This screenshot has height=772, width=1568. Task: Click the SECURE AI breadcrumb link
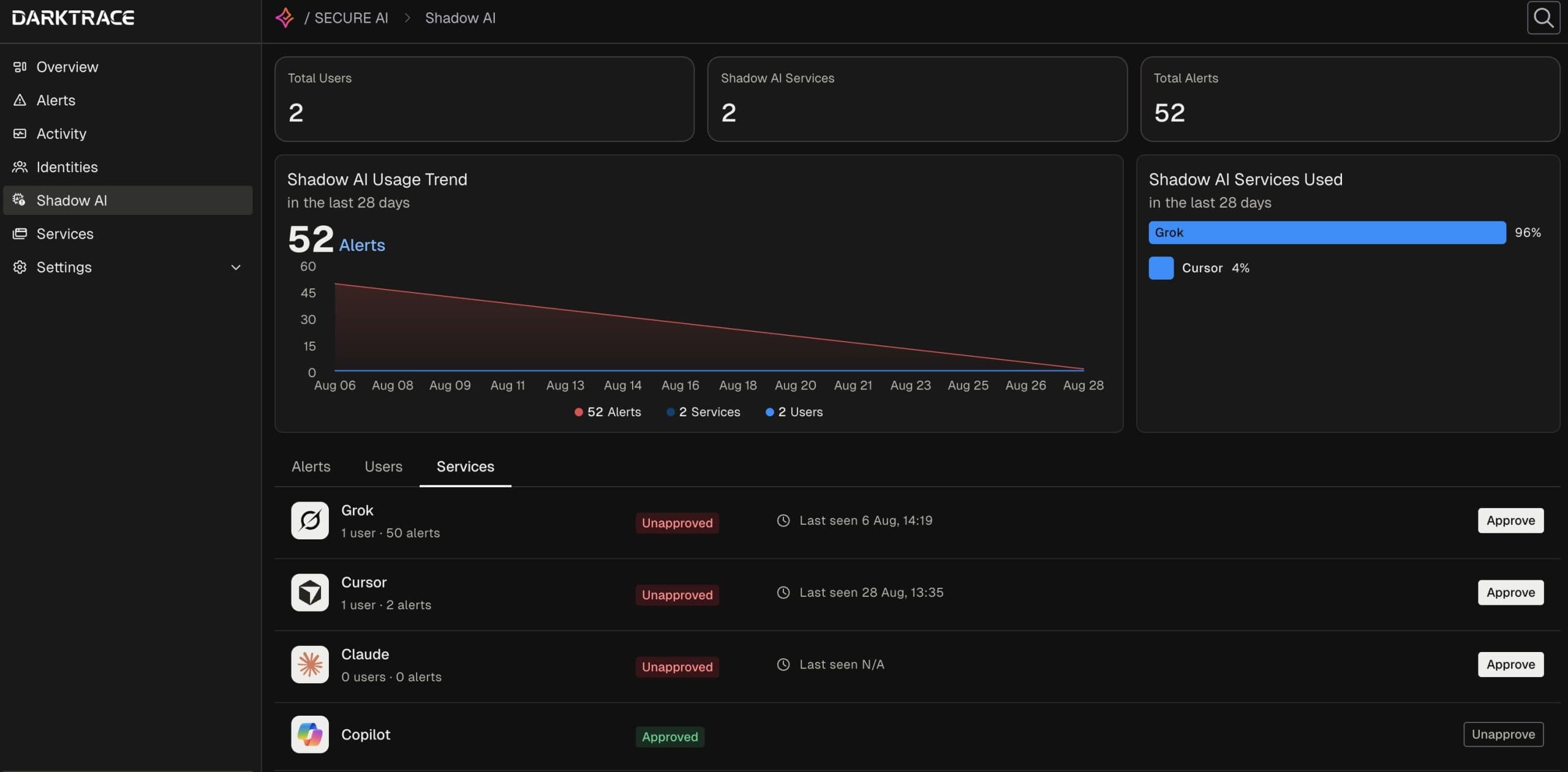351,18
